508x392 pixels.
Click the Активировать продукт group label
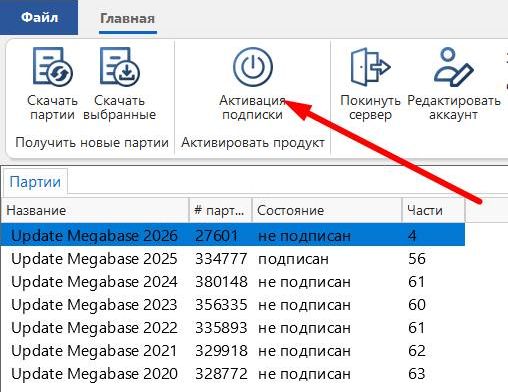(253, 143)
